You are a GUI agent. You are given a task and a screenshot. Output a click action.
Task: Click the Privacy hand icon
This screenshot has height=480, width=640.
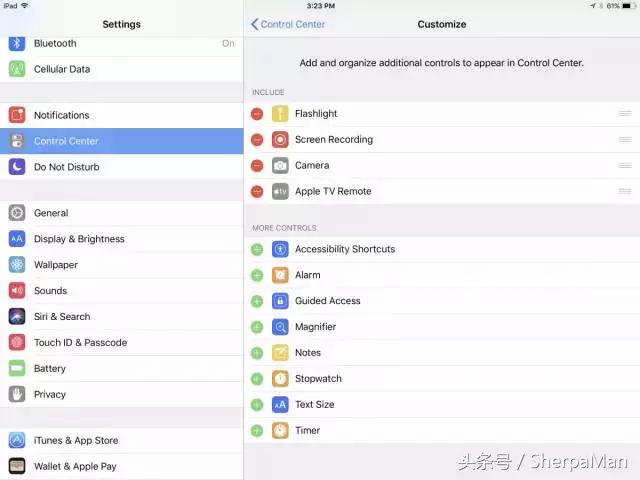tap(17, 394)
